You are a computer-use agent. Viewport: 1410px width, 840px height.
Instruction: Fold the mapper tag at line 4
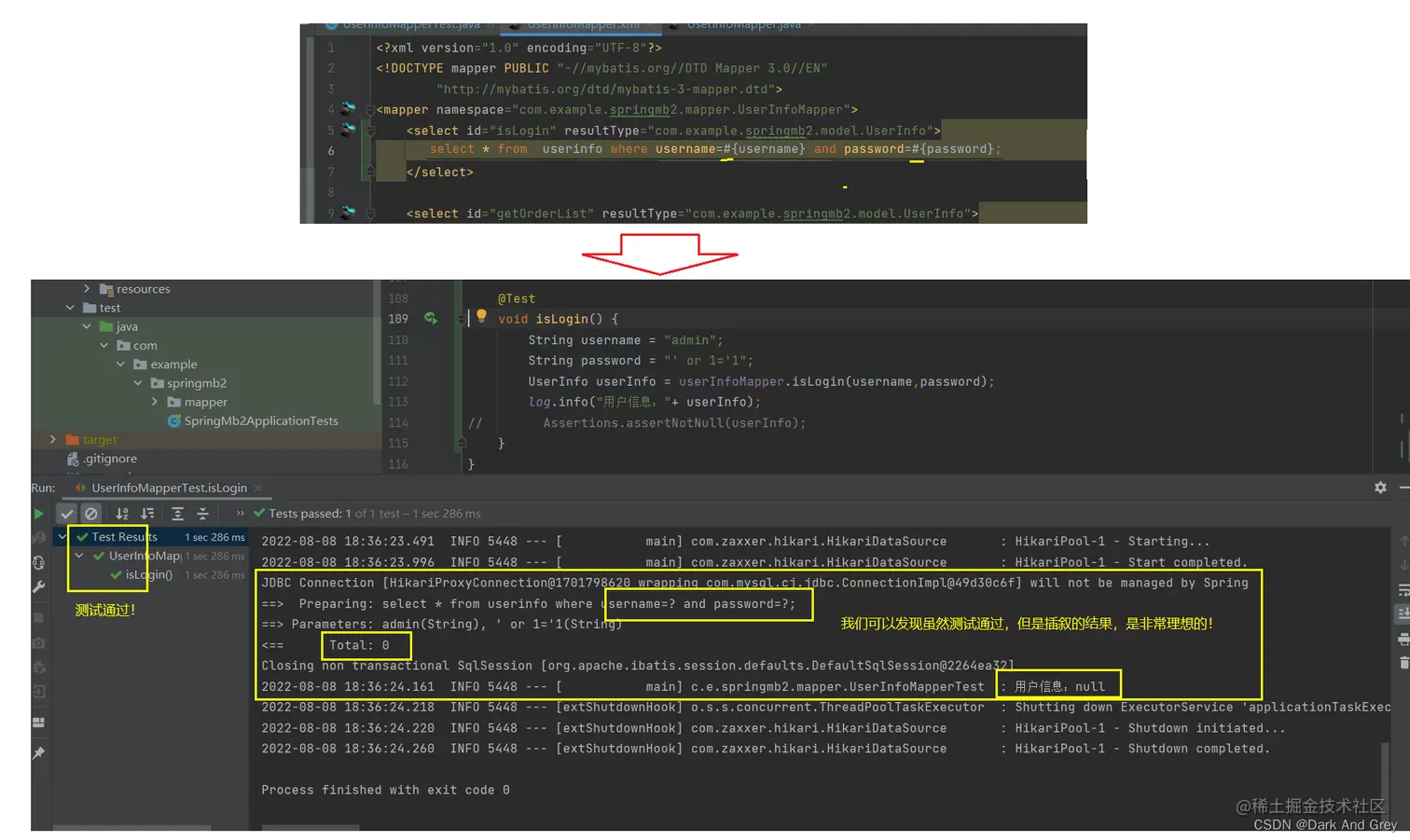point(370,110)
